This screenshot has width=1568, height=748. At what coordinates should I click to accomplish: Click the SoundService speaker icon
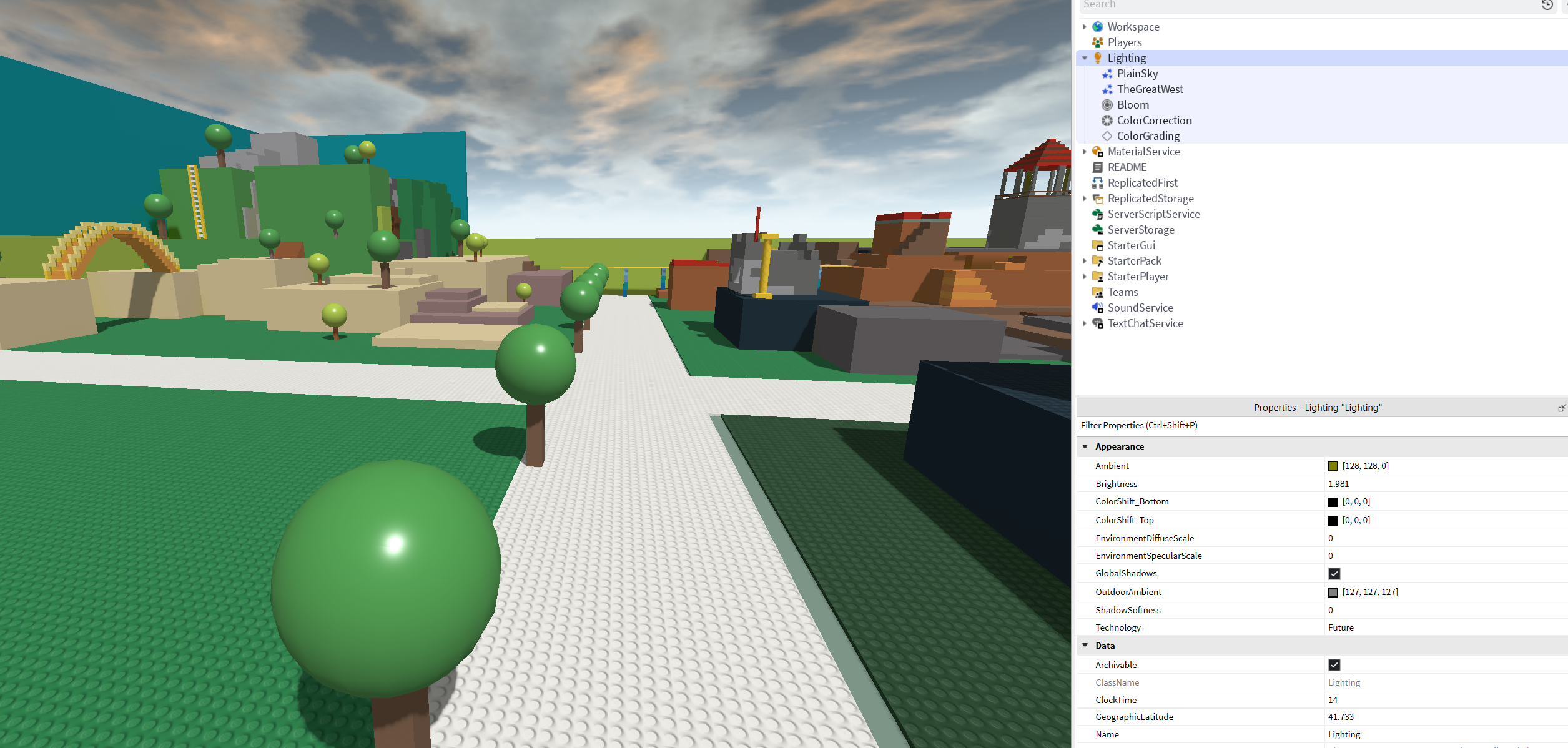coord(1097,308)
